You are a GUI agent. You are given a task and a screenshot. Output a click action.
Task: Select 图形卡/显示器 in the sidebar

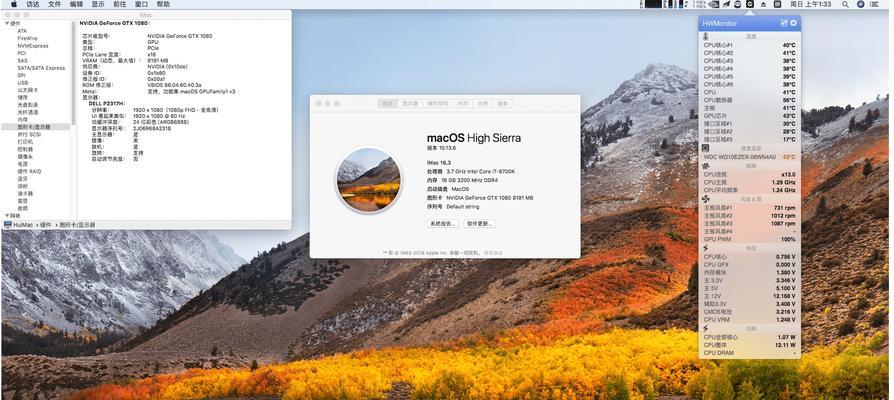[34, 127]
